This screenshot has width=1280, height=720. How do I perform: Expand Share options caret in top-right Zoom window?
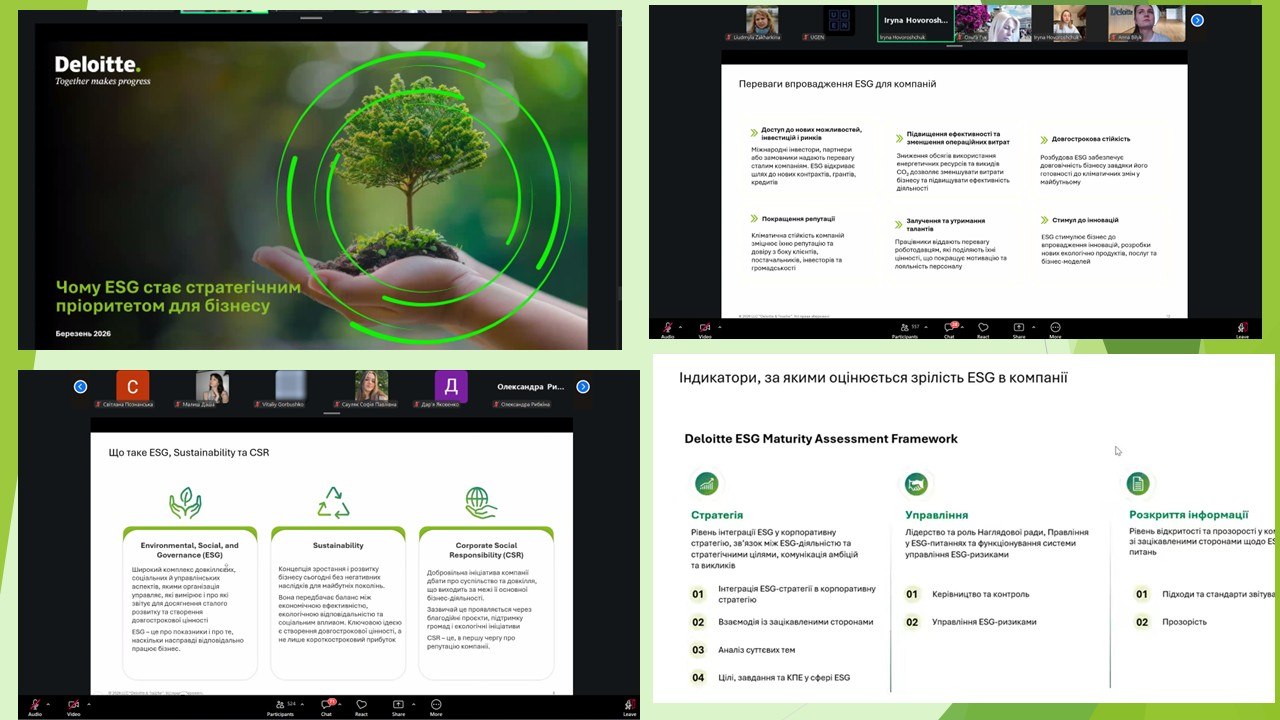(x=1032, y=325)
